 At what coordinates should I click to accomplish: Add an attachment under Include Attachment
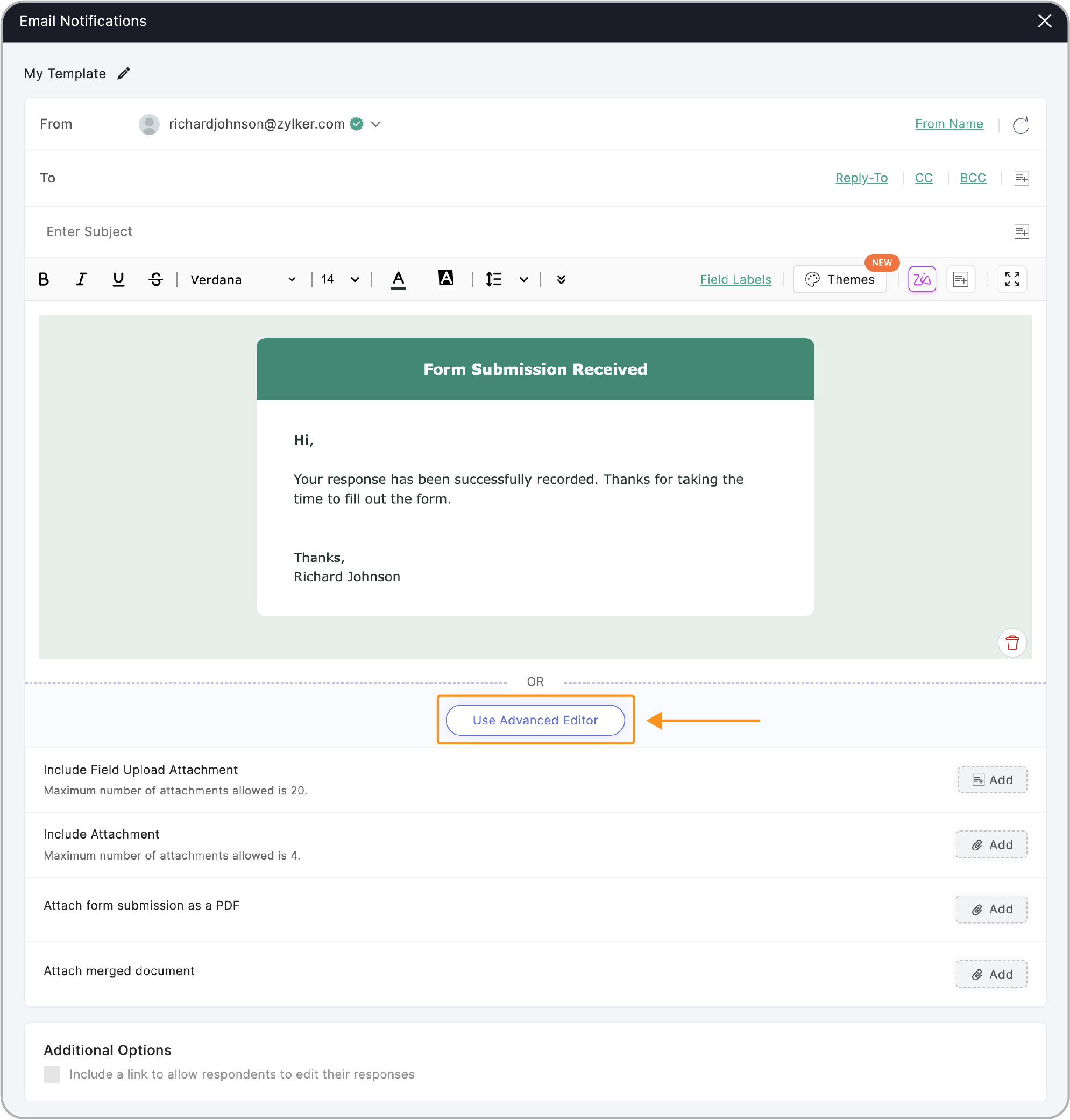[991, 845]
